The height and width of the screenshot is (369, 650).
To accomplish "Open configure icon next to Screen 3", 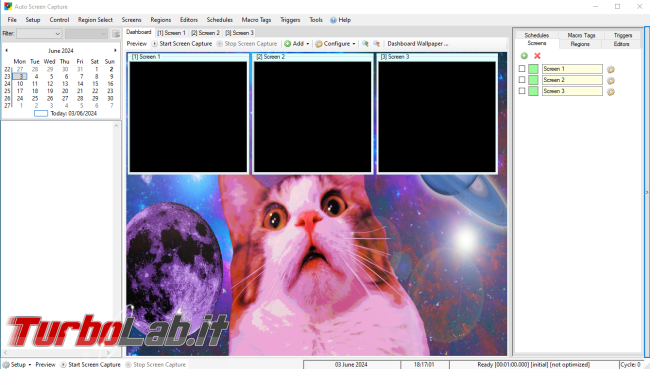I will (611, 92).
